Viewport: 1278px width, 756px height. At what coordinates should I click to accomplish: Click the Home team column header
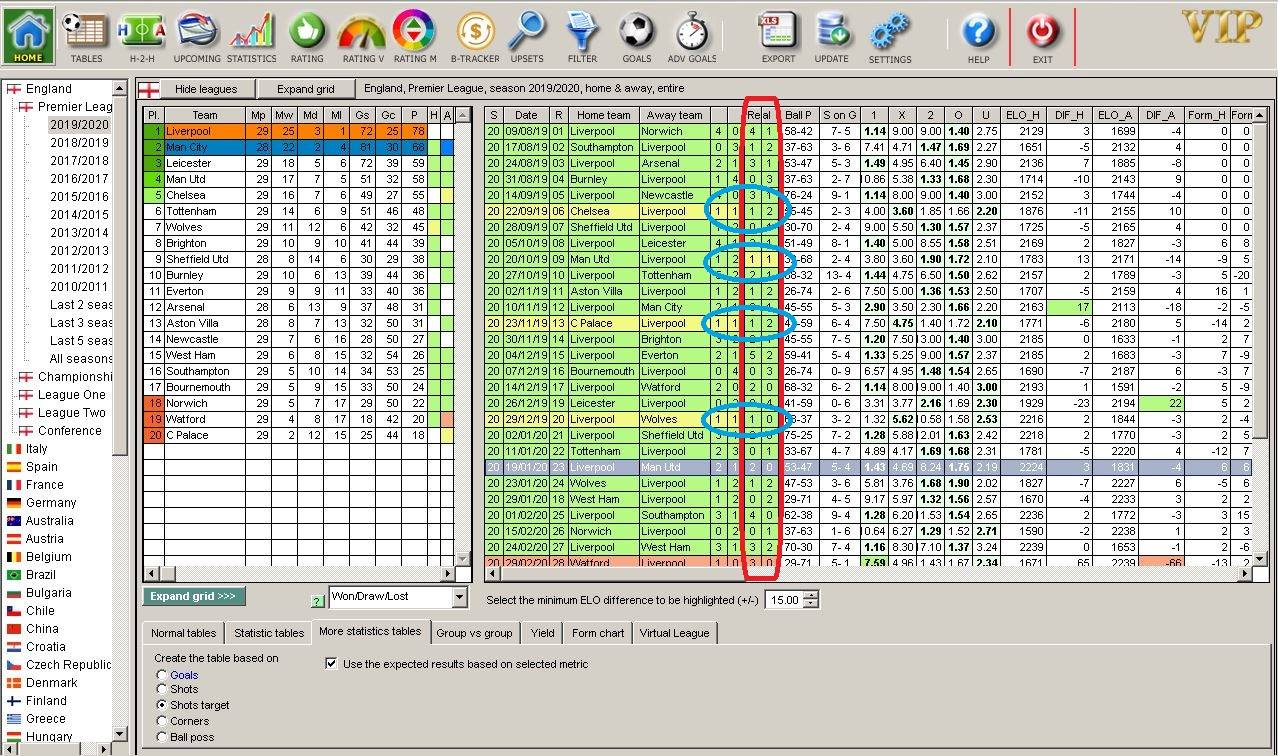click(x=604, y=115)
